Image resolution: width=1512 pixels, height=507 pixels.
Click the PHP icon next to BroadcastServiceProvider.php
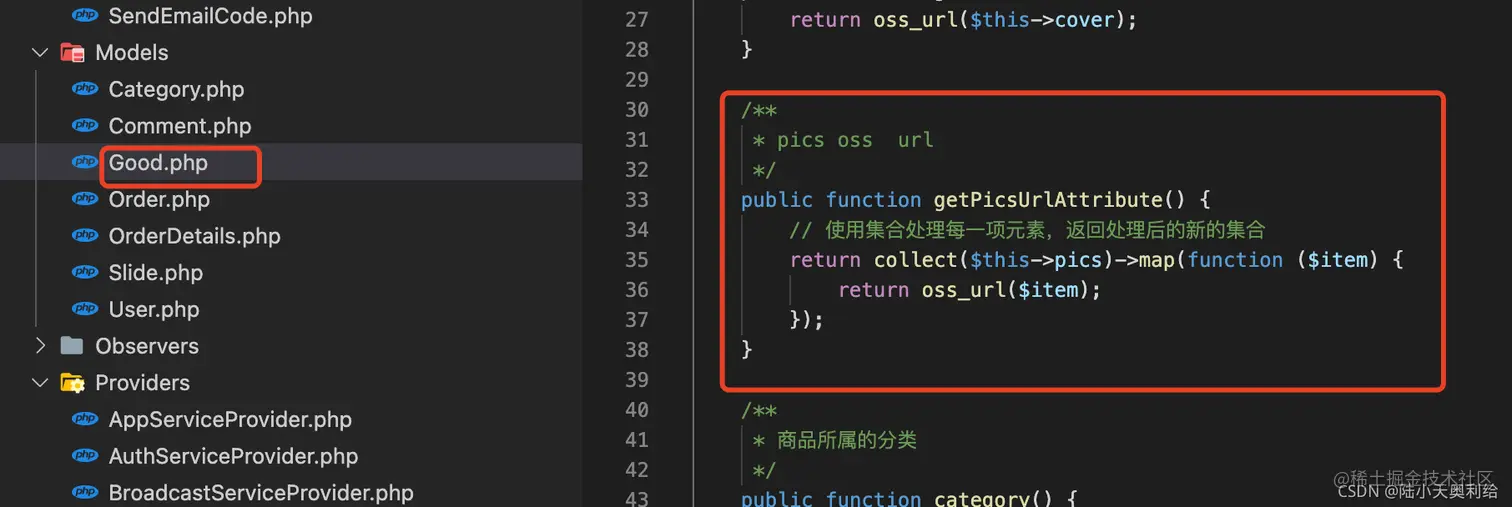[85, 493]
